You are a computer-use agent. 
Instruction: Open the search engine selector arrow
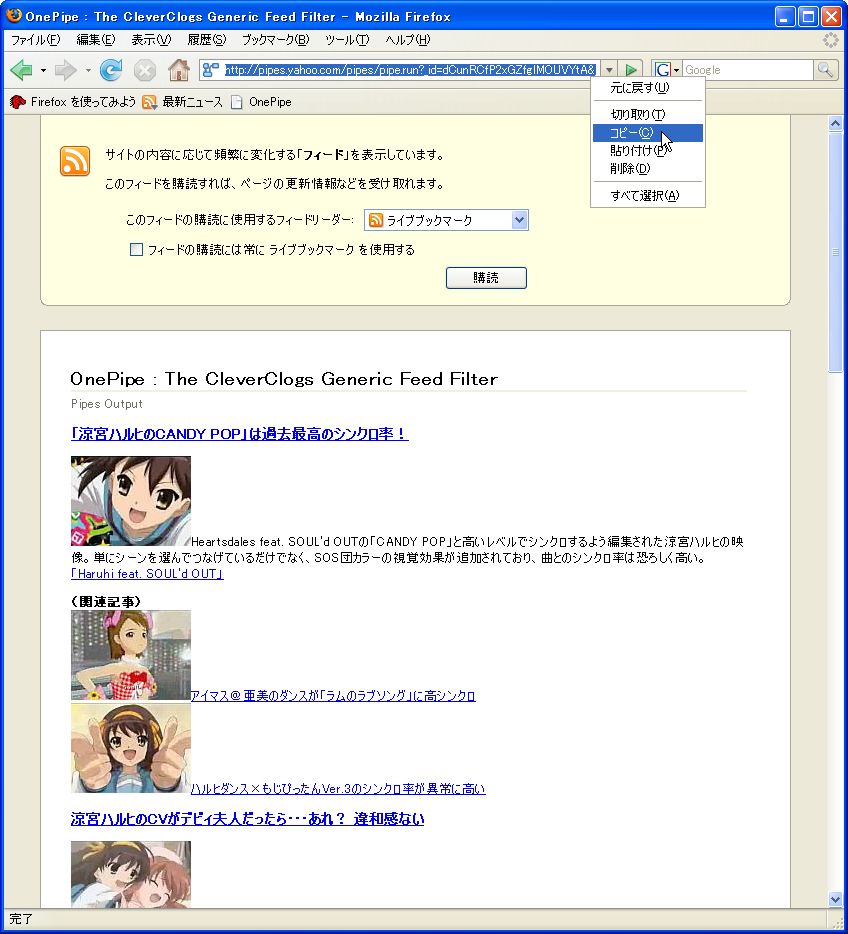(676, 70)
